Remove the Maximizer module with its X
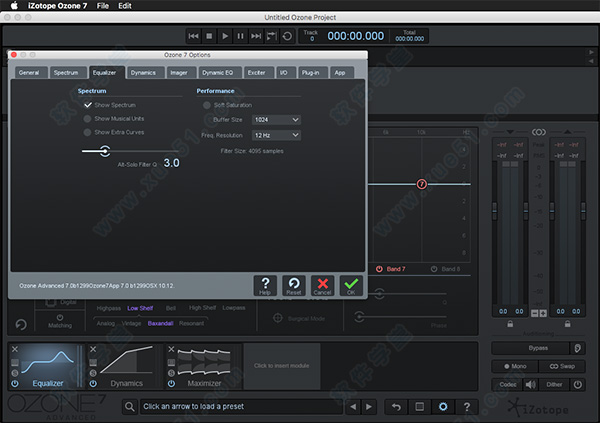 pyautogui.click(x=171, y=349)
